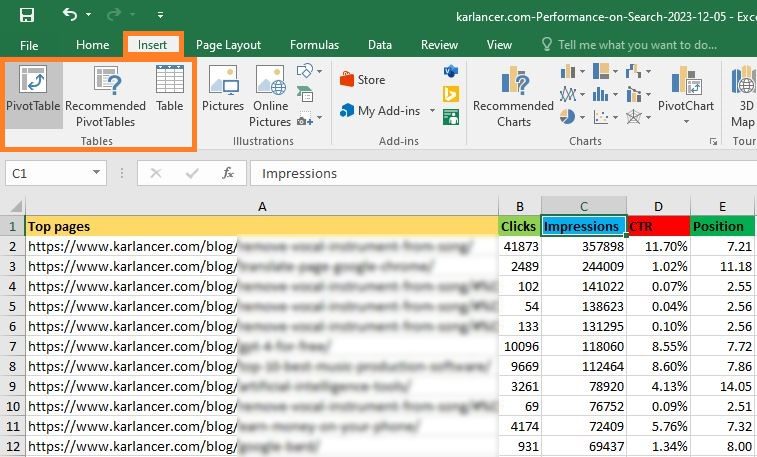This screenshot has height=457, width=757.
Task: Open the Shapes gallery
Action: coord(309,71)
